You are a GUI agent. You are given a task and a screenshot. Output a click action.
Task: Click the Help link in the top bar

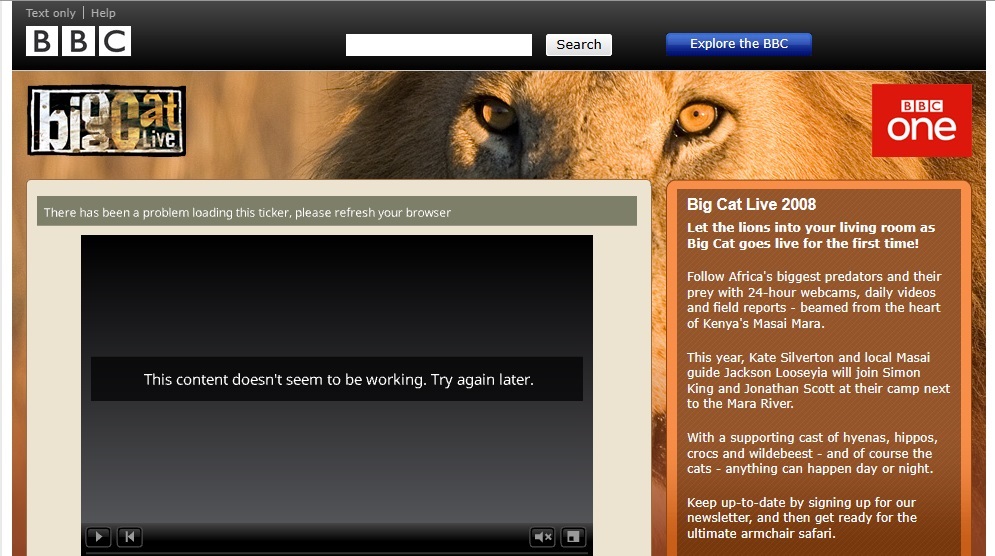103,13
